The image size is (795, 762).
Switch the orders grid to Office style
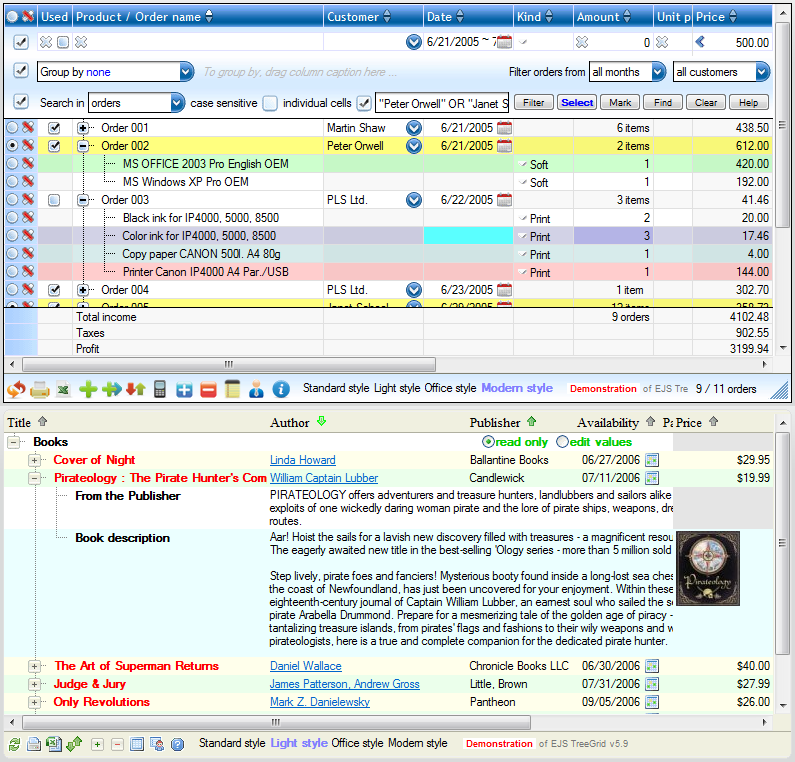pyautogui.click(x=450, y=388)
